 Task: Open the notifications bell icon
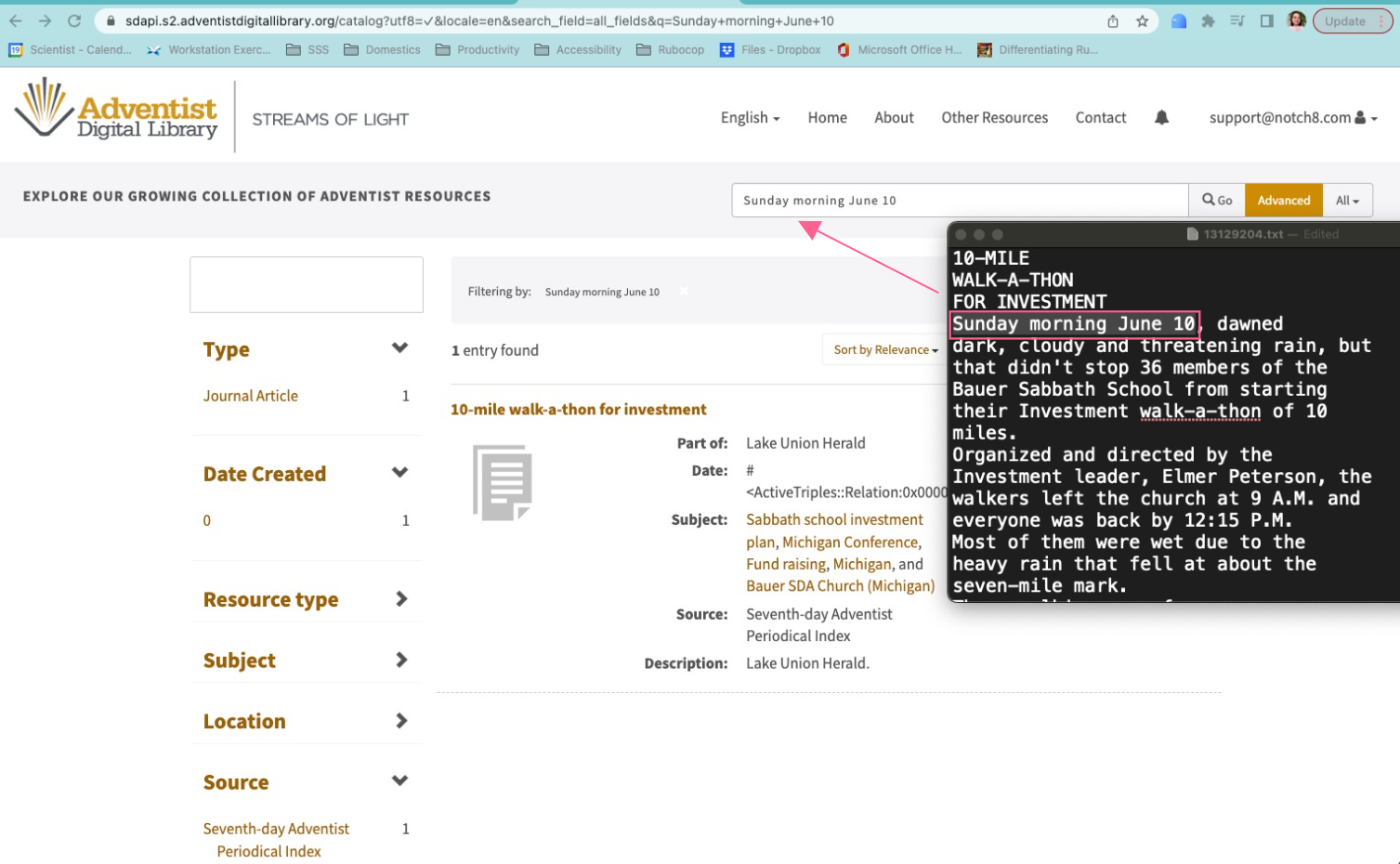1161,117
